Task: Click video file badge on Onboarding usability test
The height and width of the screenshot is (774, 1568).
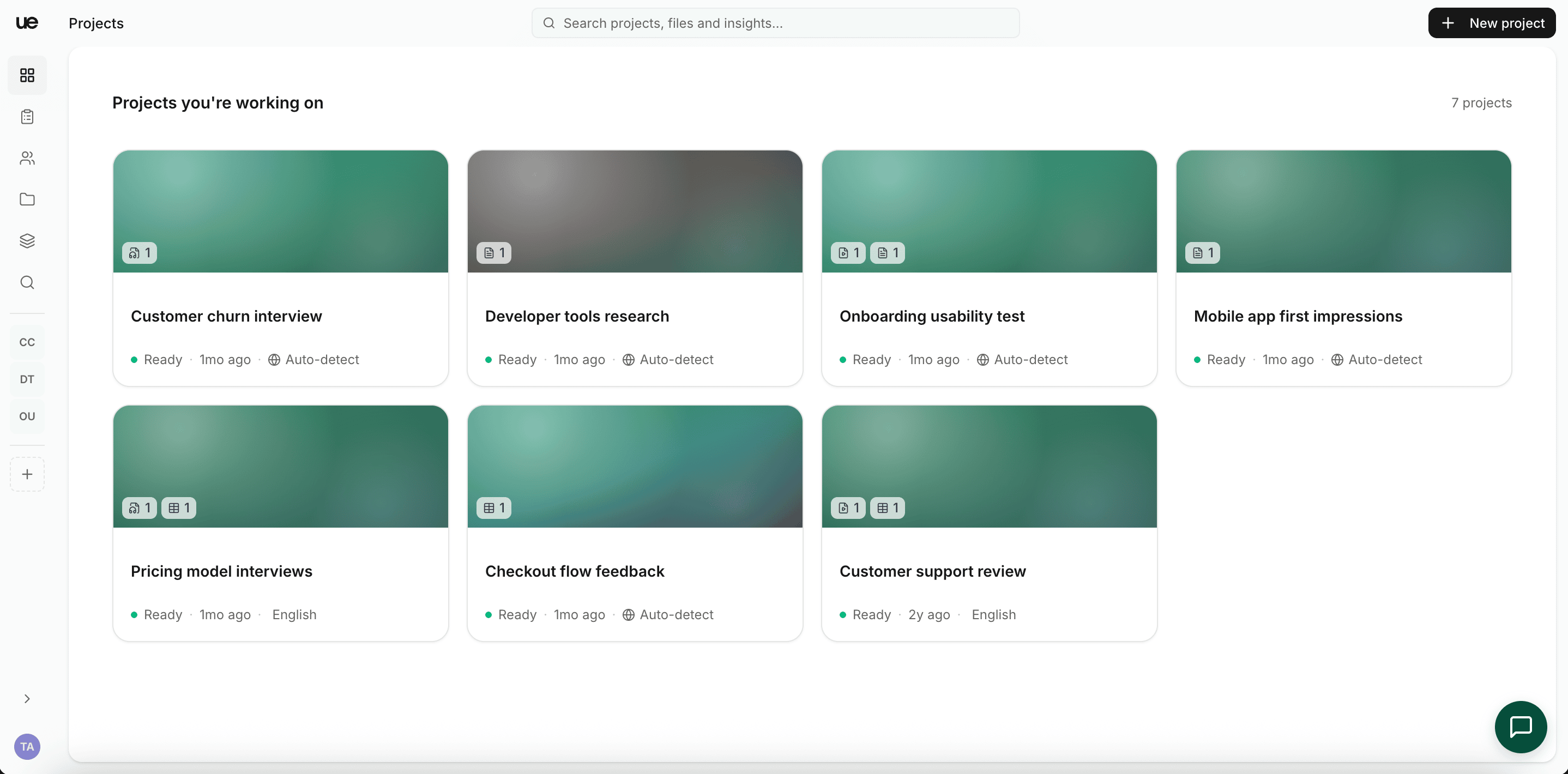Action: tap(848, 252)
